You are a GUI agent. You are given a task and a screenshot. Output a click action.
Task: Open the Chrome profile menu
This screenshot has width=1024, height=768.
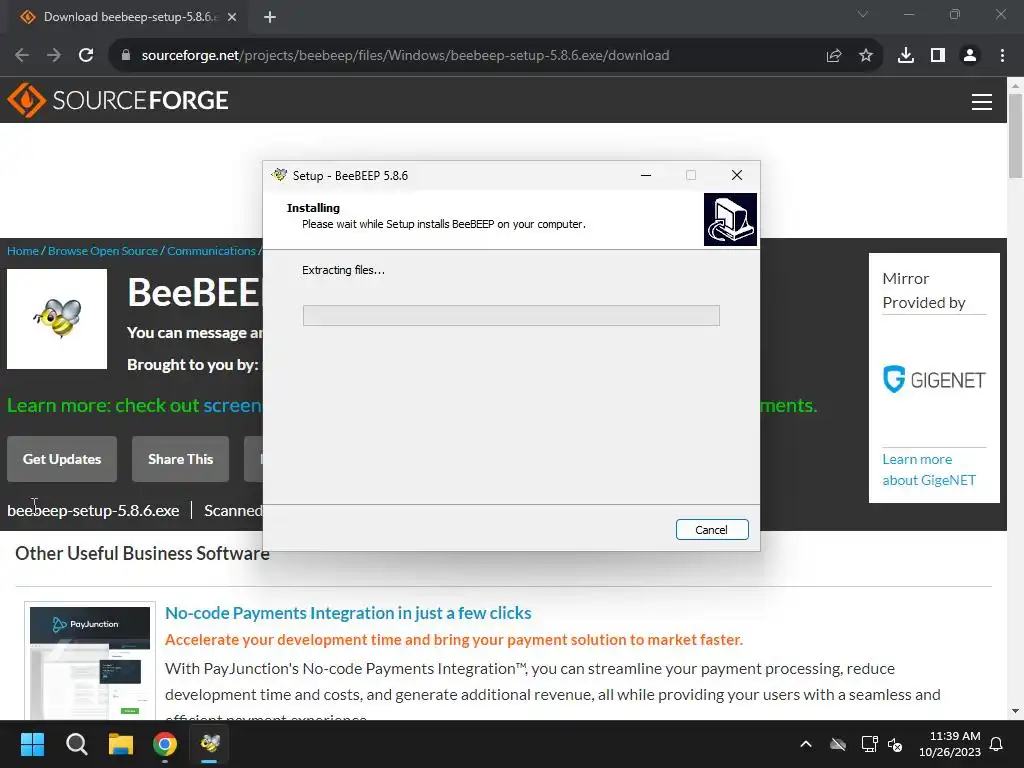click(x=970, y=56)
